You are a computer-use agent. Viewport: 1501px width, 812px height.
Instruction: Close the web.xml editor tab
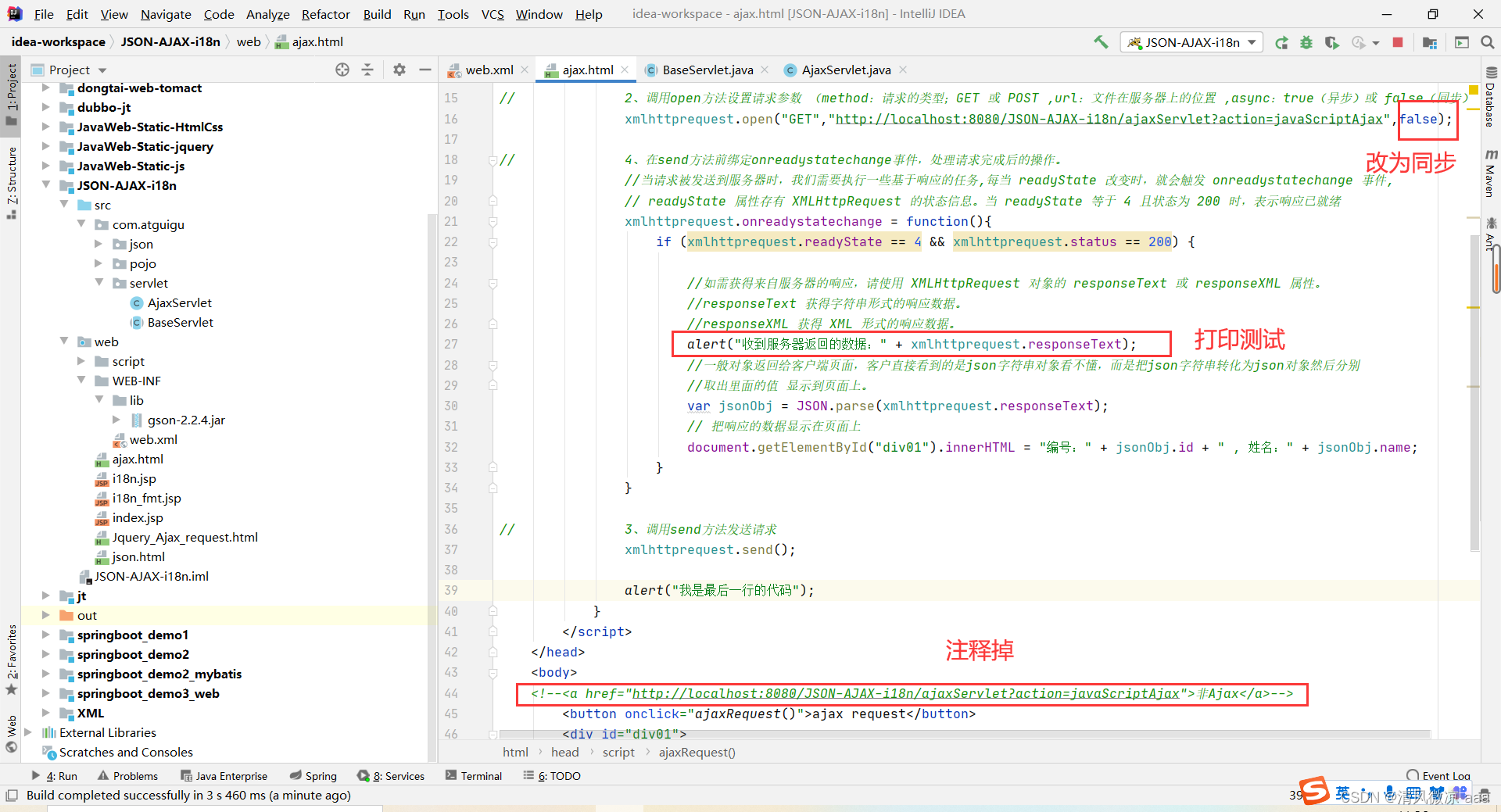click(x=525, y=70)
